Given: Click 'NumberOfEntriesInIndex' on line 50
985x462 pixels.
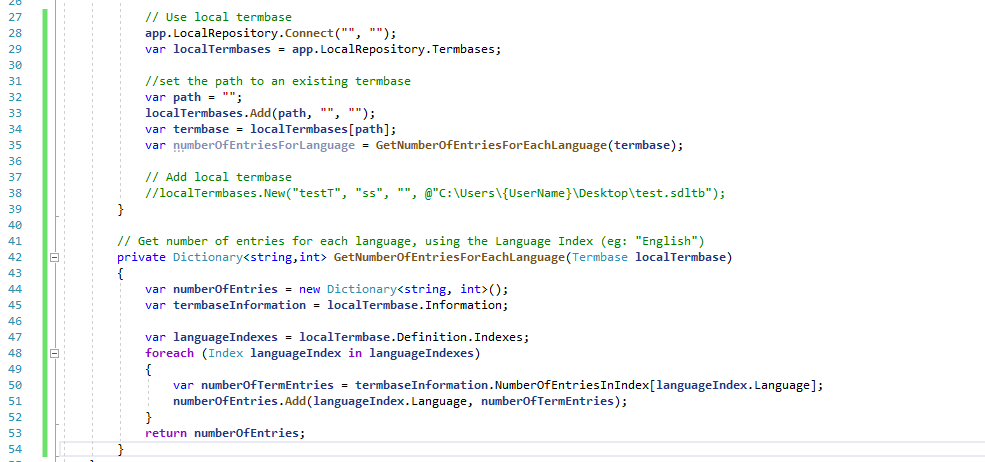Looking at the screenshot, I should tap(572, 385).
